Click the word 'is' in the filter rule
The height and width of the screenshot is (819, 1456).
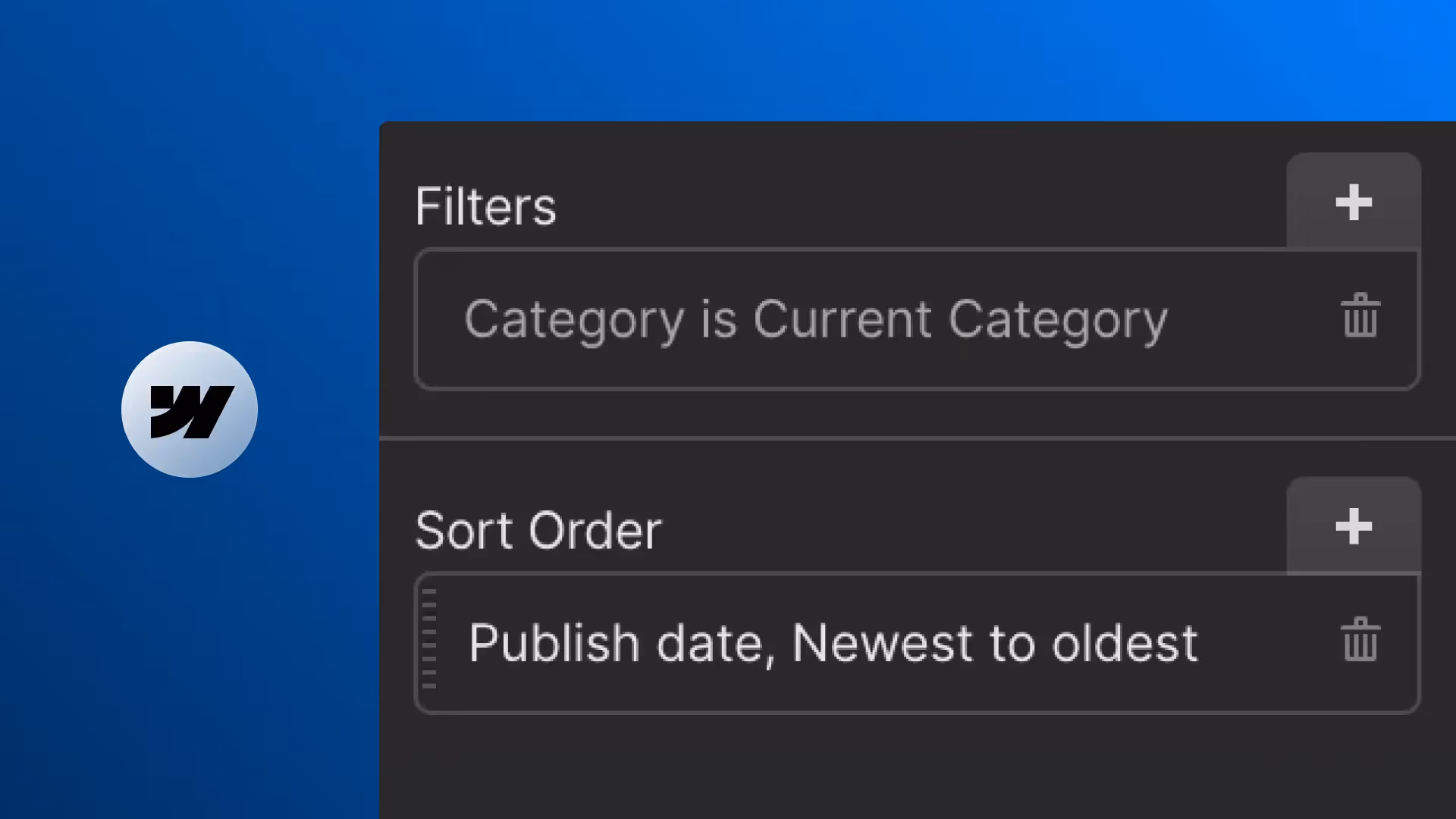coord(718,319)
